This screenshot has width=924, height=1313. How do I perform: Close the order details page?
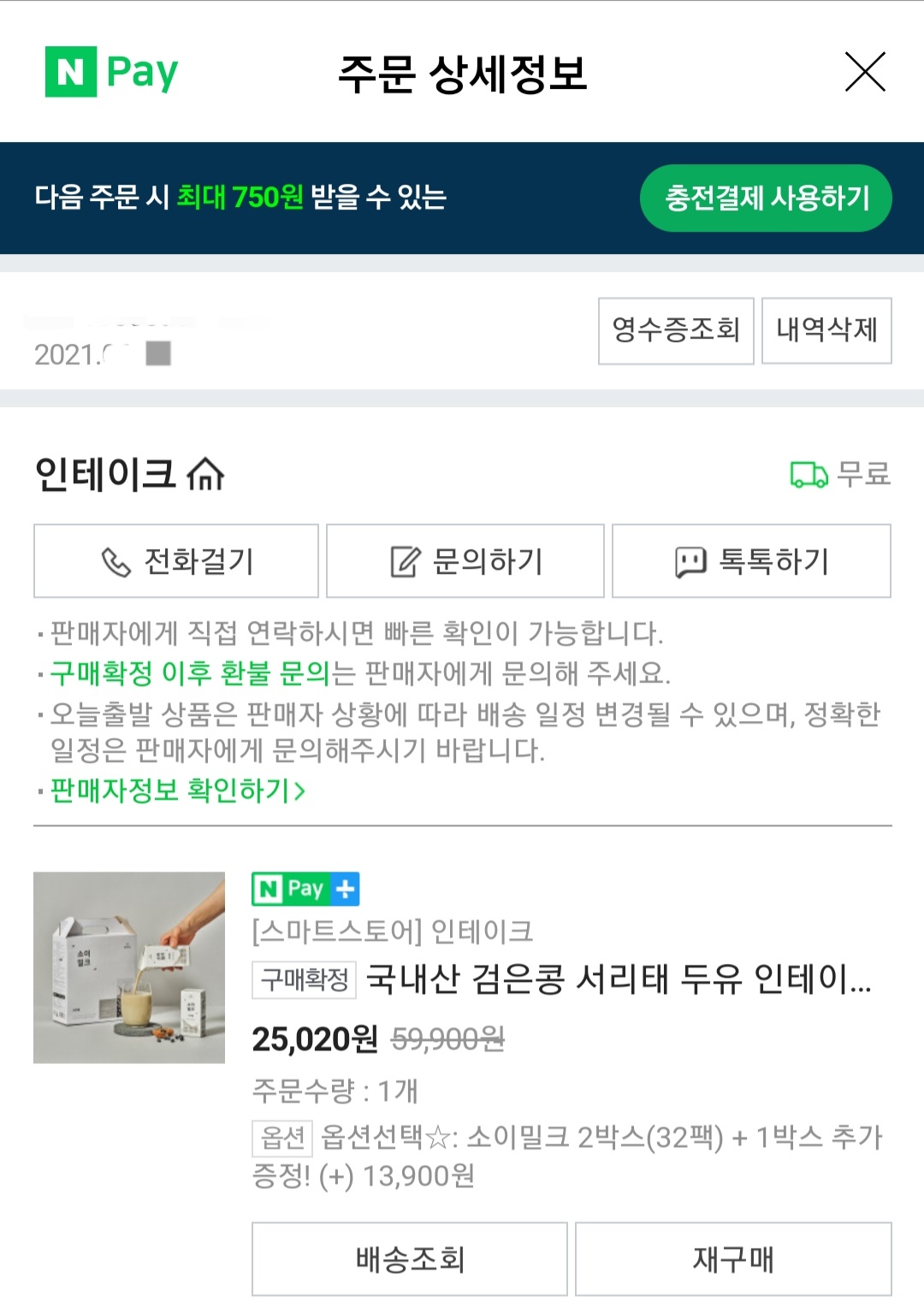(x=865, y=72)
